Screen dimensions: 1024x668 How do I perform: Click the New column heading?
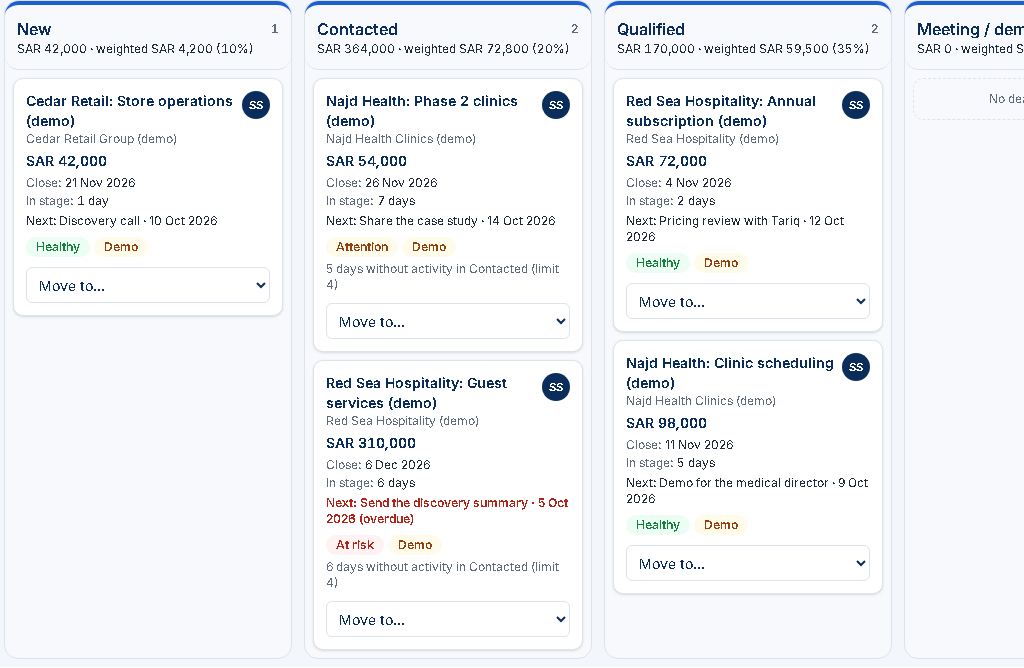pyautogui.click(x=34, y=29)
